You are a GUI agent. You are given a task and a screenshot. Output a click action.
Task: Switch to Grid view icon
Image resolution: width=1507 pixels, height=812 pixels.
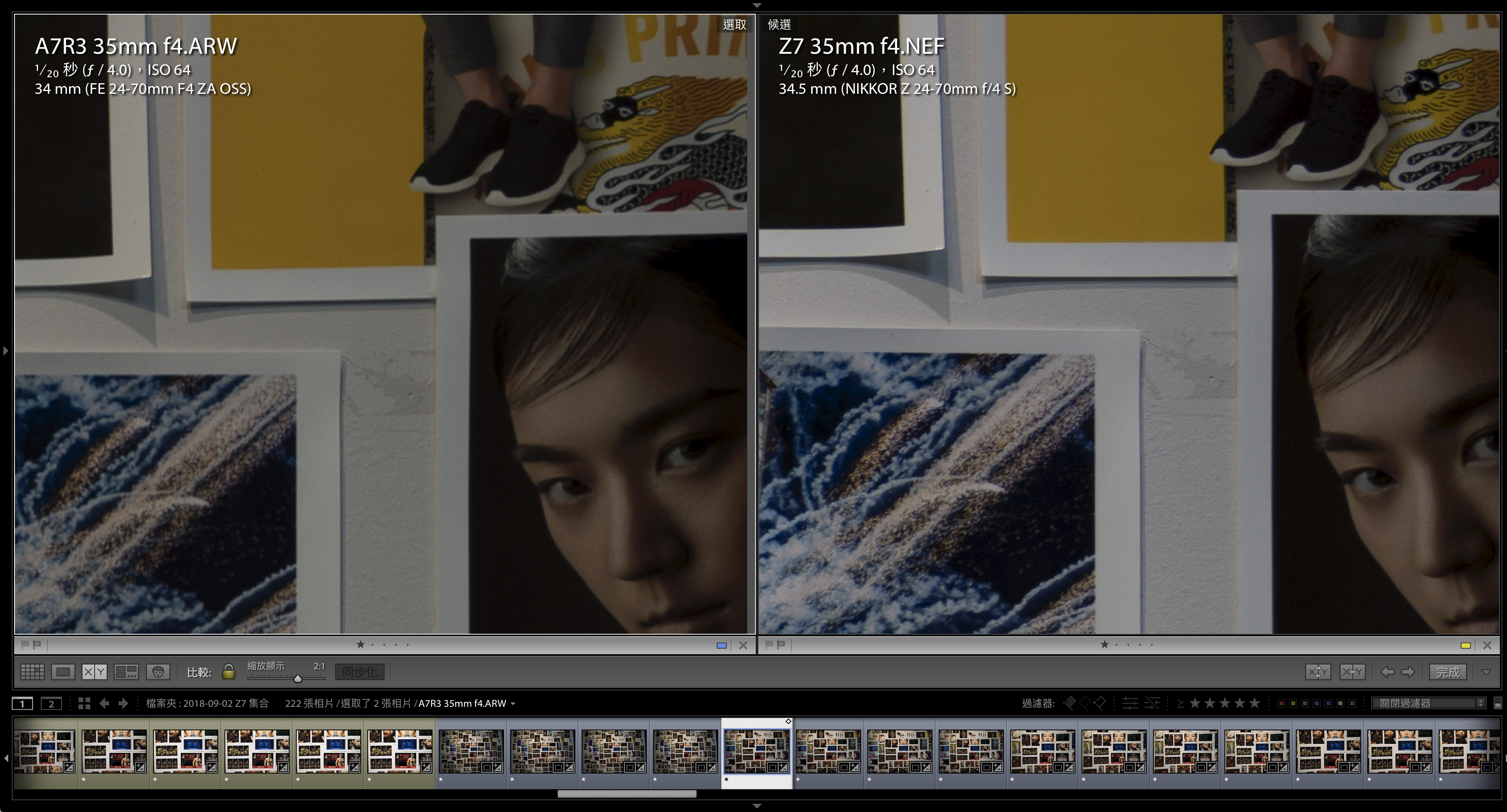(32, 671)
